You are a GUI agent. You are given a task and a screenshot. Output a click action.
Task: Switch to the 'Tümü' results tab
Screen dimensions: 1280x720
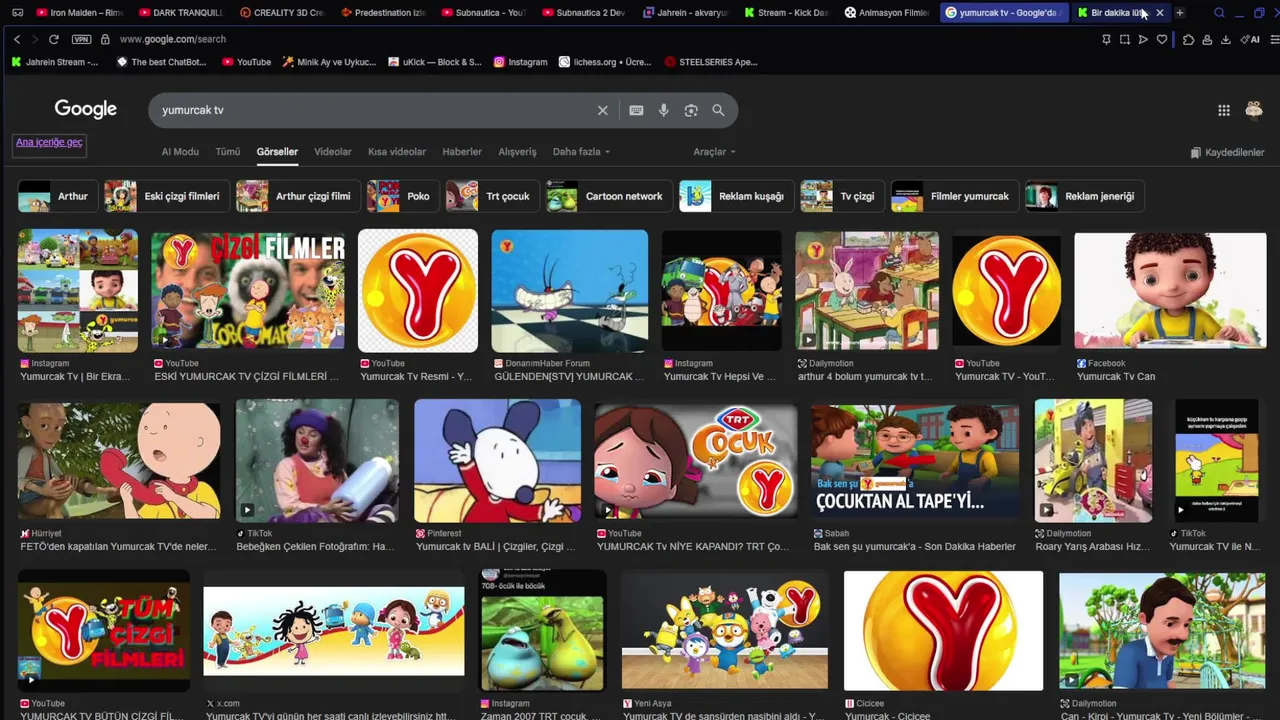228,152
